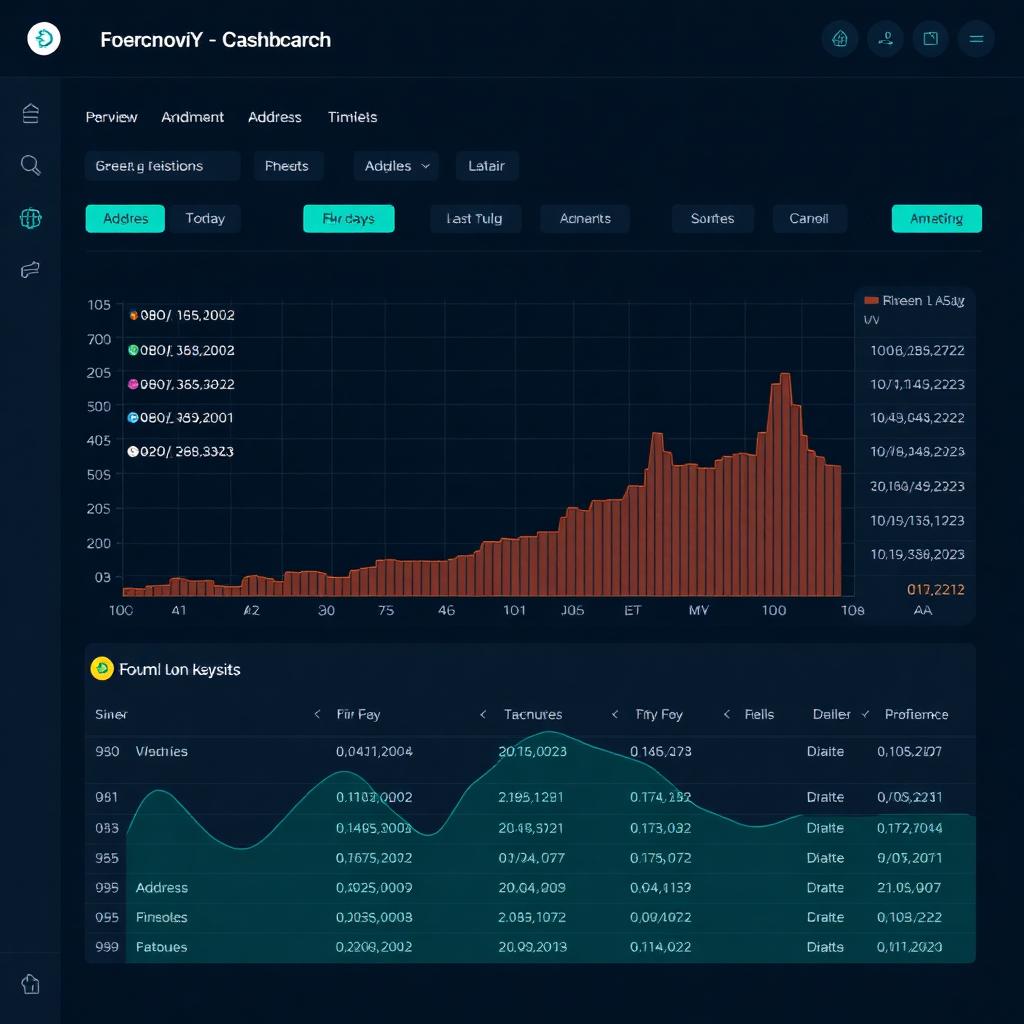Click value 0.2209,2002 in Patoues row
The width and height of the screenshot is (1024, 1024).
coord(374,947)
